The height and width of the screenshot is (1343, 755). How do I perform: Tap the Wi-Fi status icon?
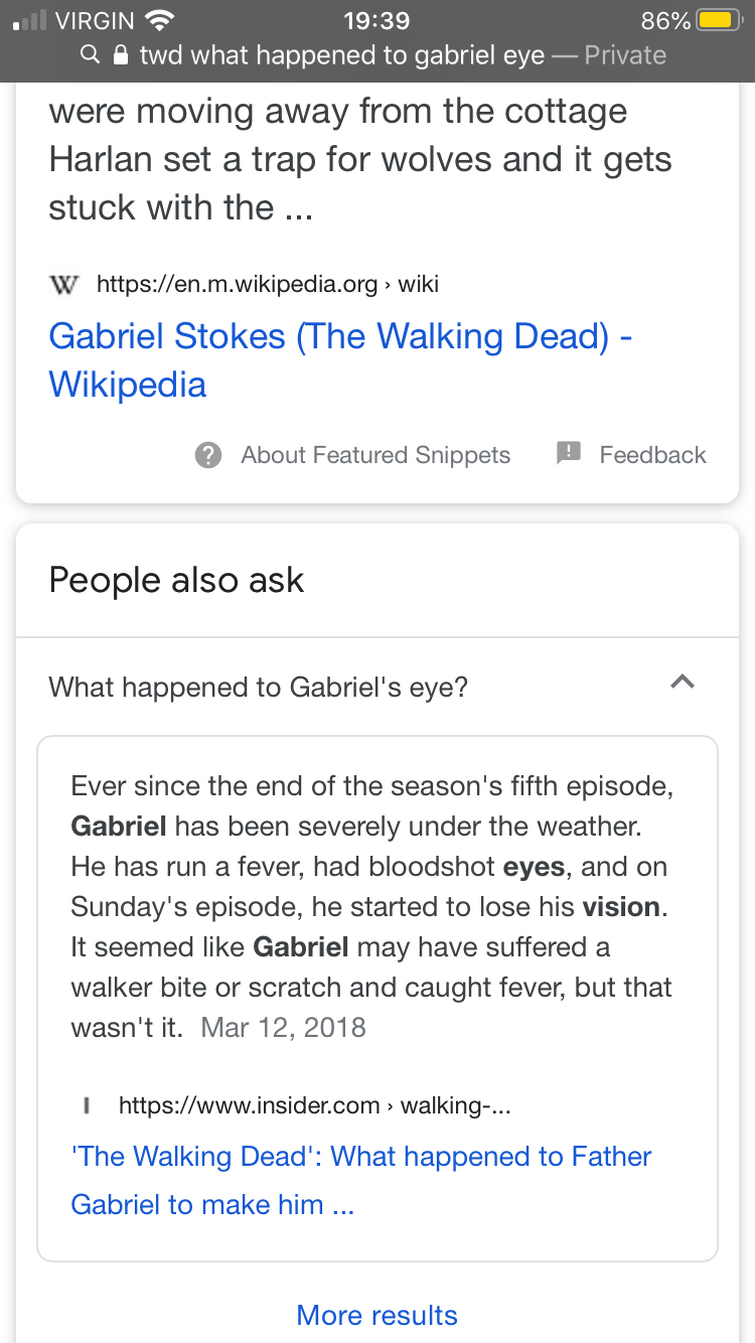[x=159, y=20]
